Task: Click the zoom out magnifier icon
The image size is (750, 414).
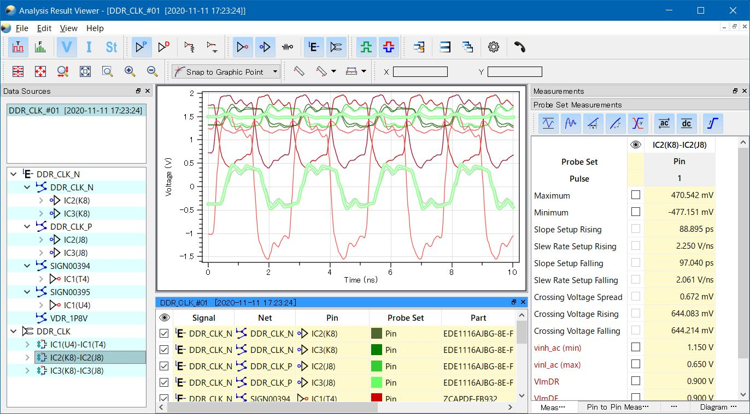Action: [152, 72]
